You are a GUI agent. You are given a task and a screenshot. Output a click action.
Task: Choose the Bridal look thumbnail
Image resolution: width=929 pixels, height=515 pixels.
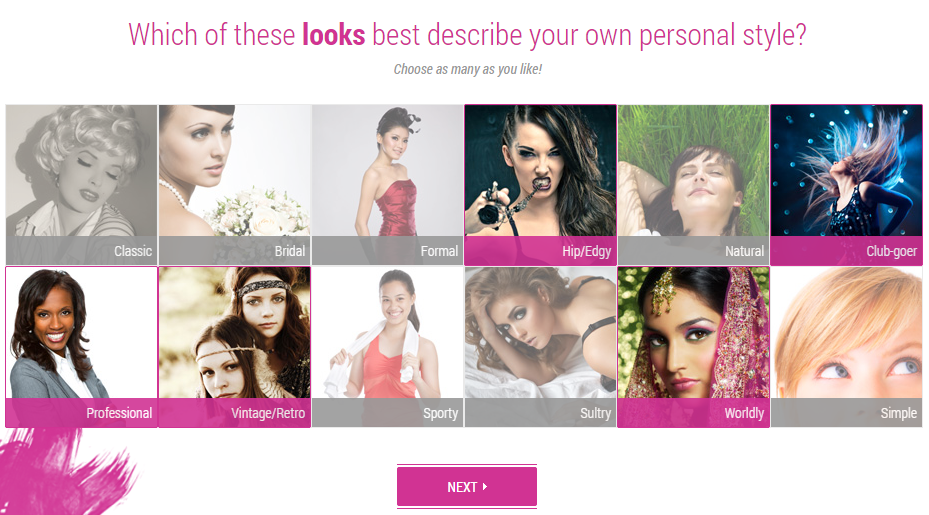235,184
